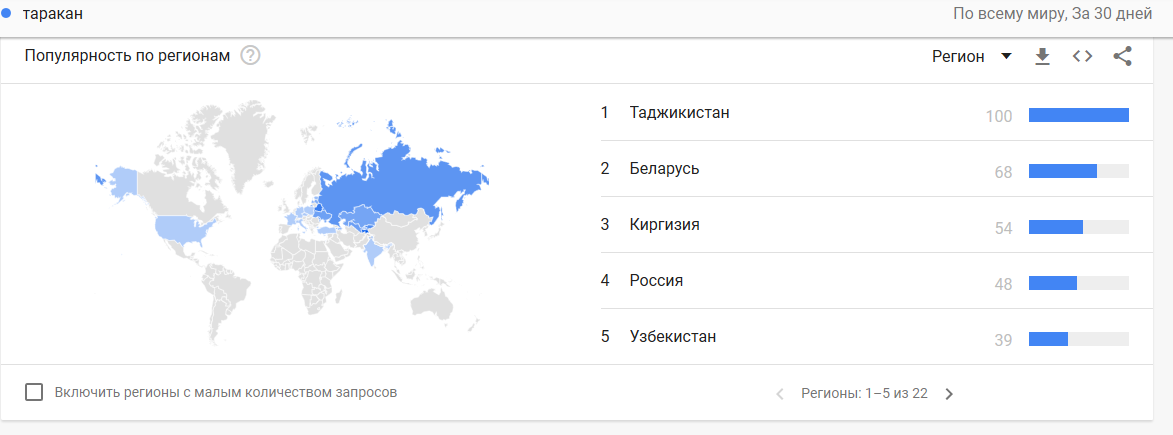
Task: Download the region popularity data
Action: [1042, 56]
